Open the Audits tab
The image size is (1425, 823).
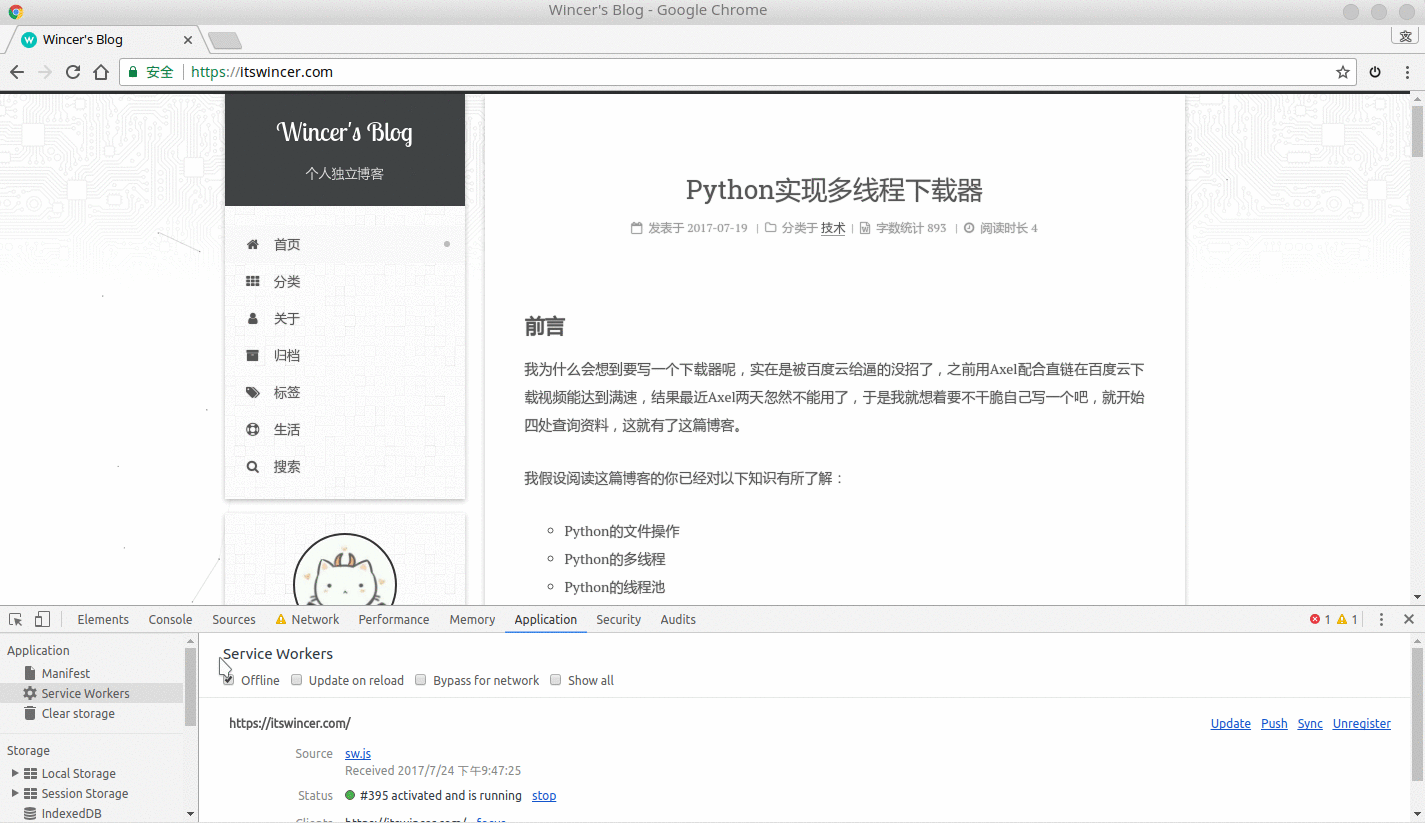coord(678,619)
